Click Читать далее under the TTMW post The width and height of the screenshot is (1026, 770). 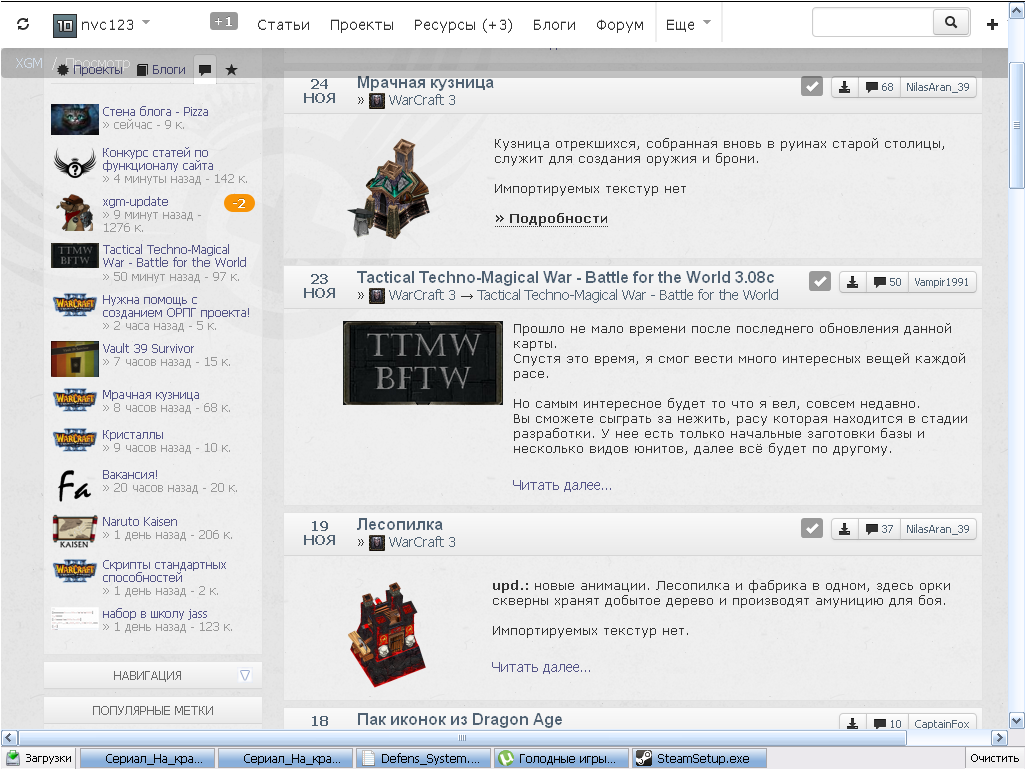[562, 485]
